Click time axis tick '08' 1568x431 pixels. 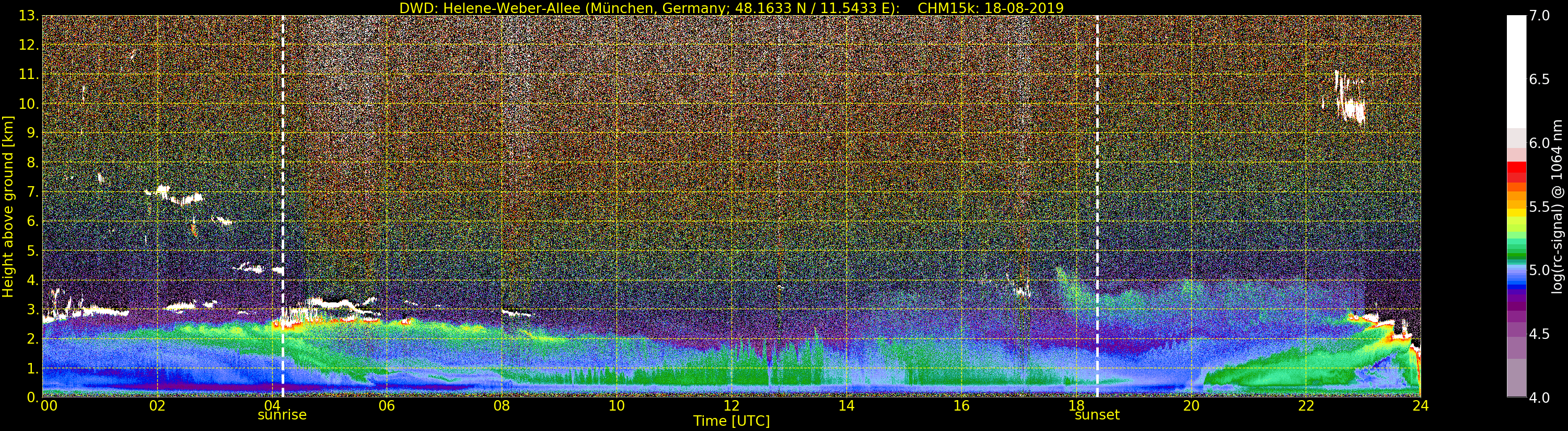(502, 406)
